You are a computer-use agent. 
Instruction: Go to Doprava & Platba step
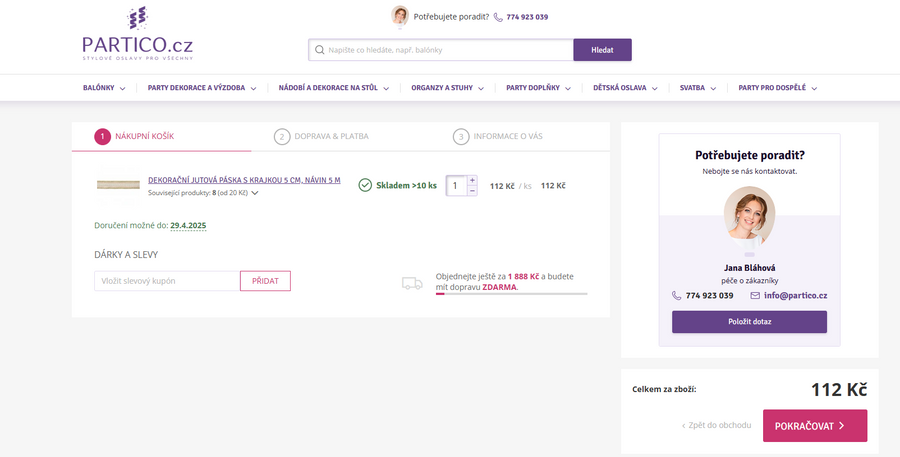point(327,136)
